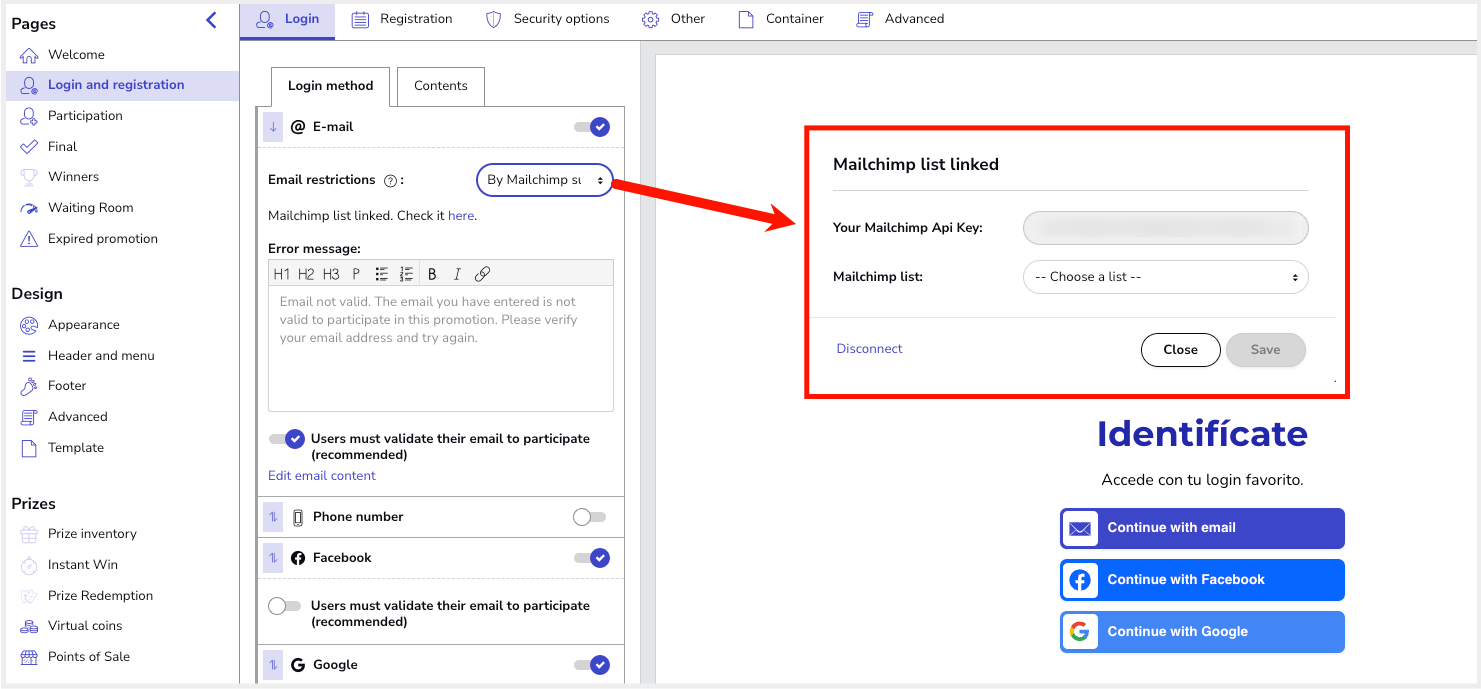Toggle the E-mail login method switch

pos(591,127)
